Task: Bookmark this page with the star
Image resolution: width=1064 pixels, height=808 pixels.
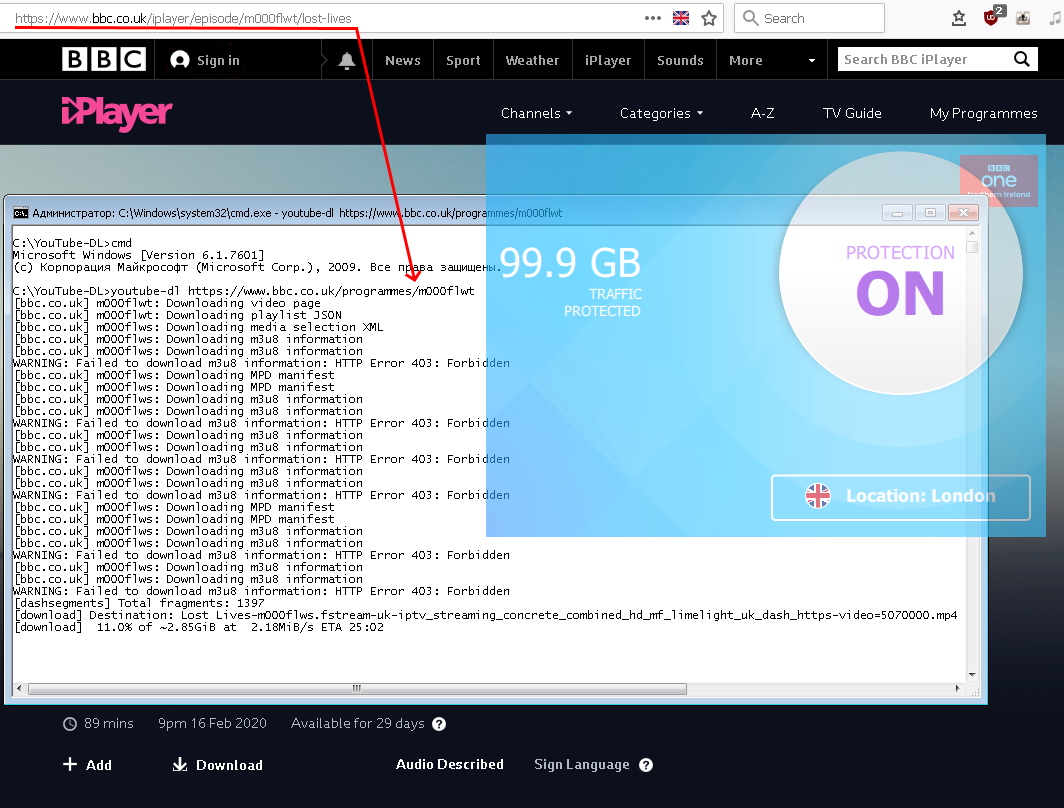Action: coord(709,18)
